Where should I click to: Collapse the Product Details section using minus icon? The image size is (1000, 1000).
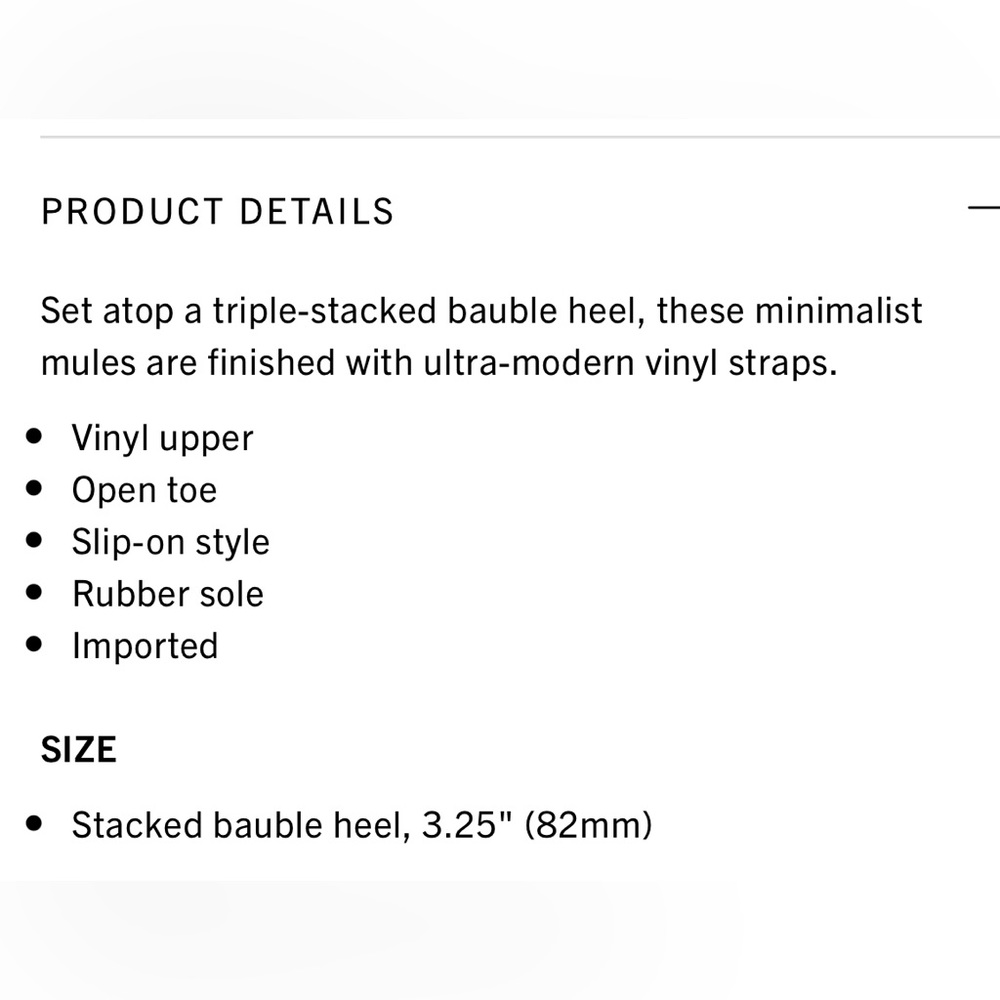[985, 208]
